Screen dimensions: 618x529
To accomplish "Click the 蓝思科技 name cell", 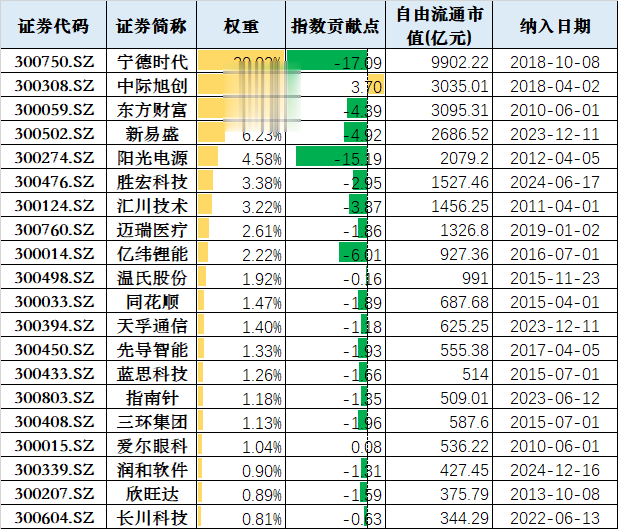I will coord(152,374).
